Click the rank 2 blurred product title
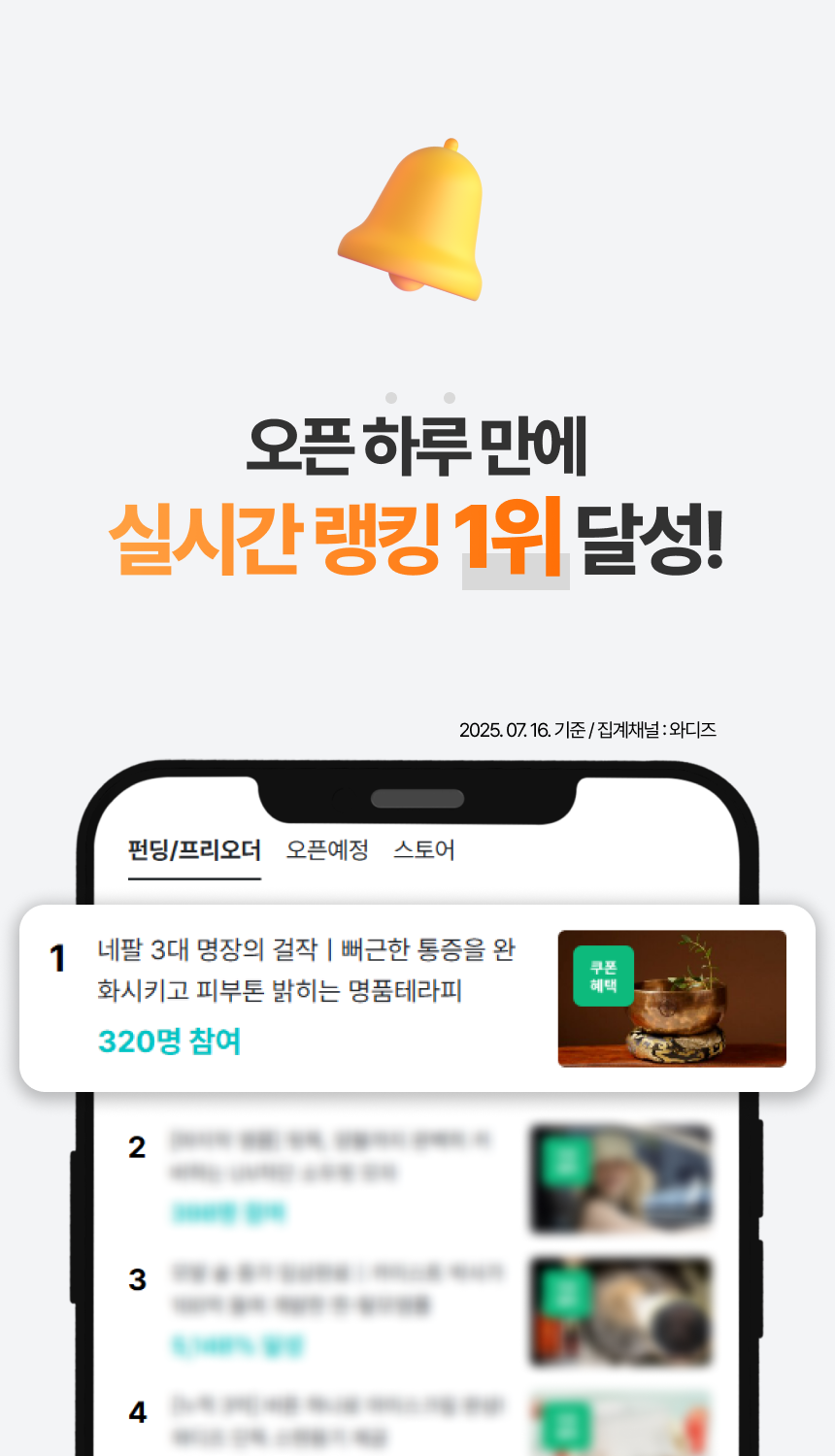Screen dimensions: 835x1456 pyautogui.click(x=330, y=1156)
